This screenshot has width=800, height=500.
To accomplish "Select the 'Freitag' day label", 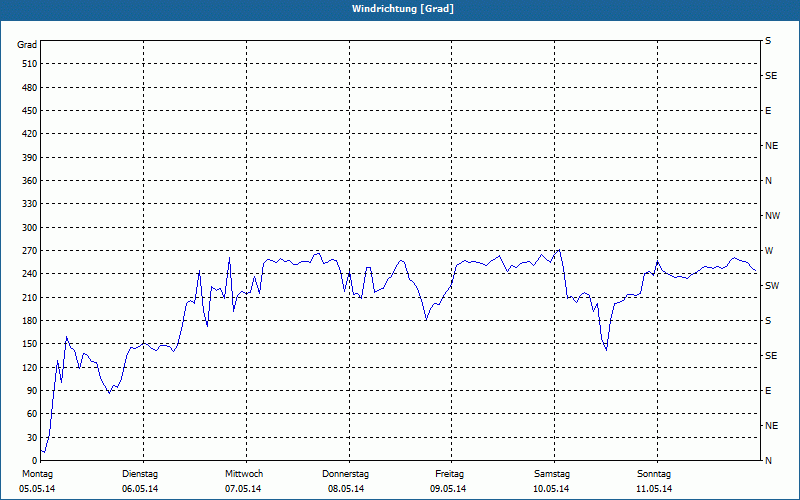I will point(449,474).
